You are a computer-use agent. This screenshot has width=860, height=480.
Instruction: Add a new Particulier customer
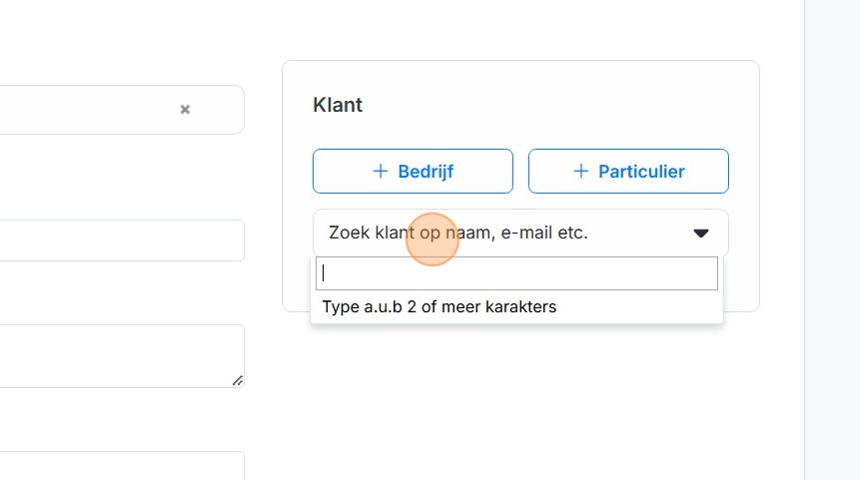[628, 171]
